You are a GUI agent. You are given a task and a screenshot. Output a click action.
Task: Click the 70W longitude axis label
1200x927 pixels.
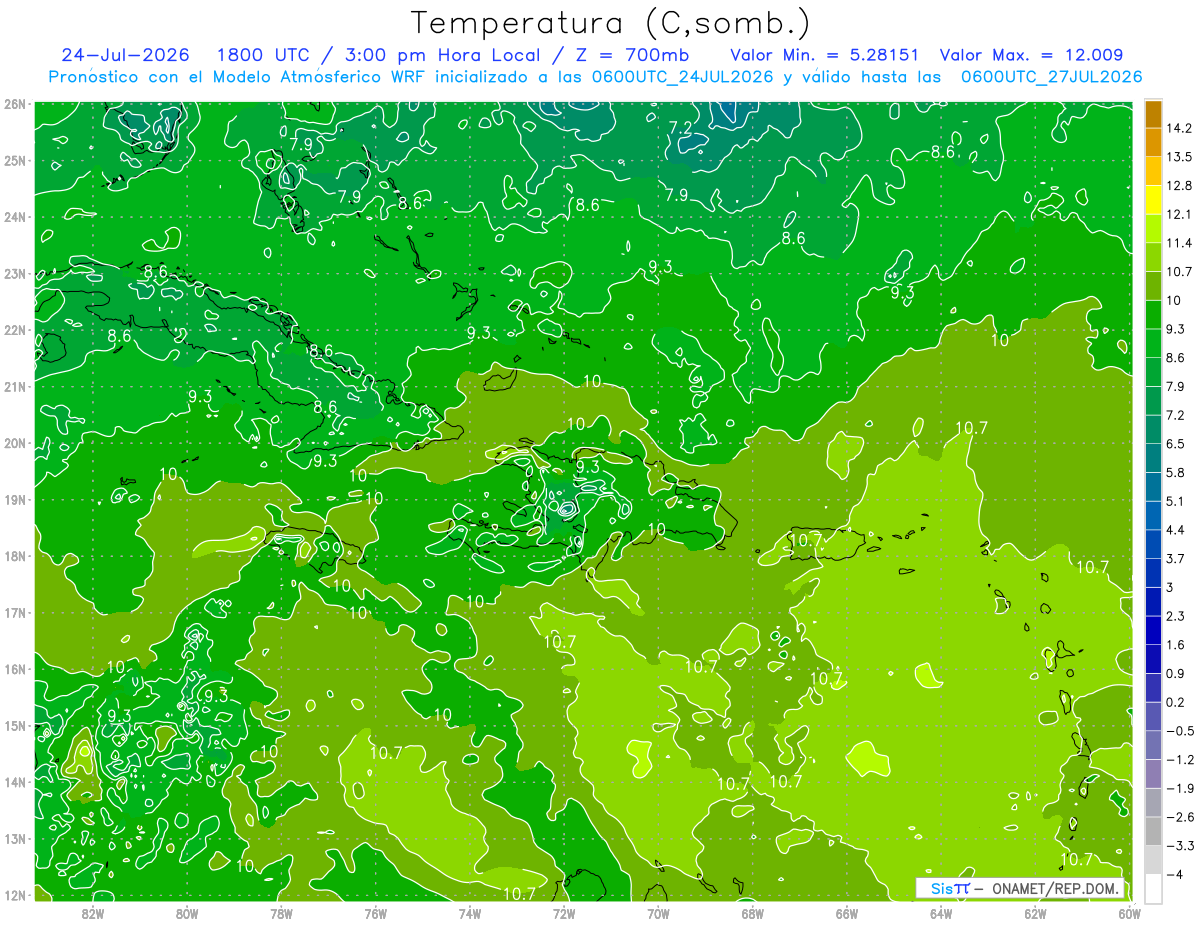pyautogui.click(x=658, y=913)
